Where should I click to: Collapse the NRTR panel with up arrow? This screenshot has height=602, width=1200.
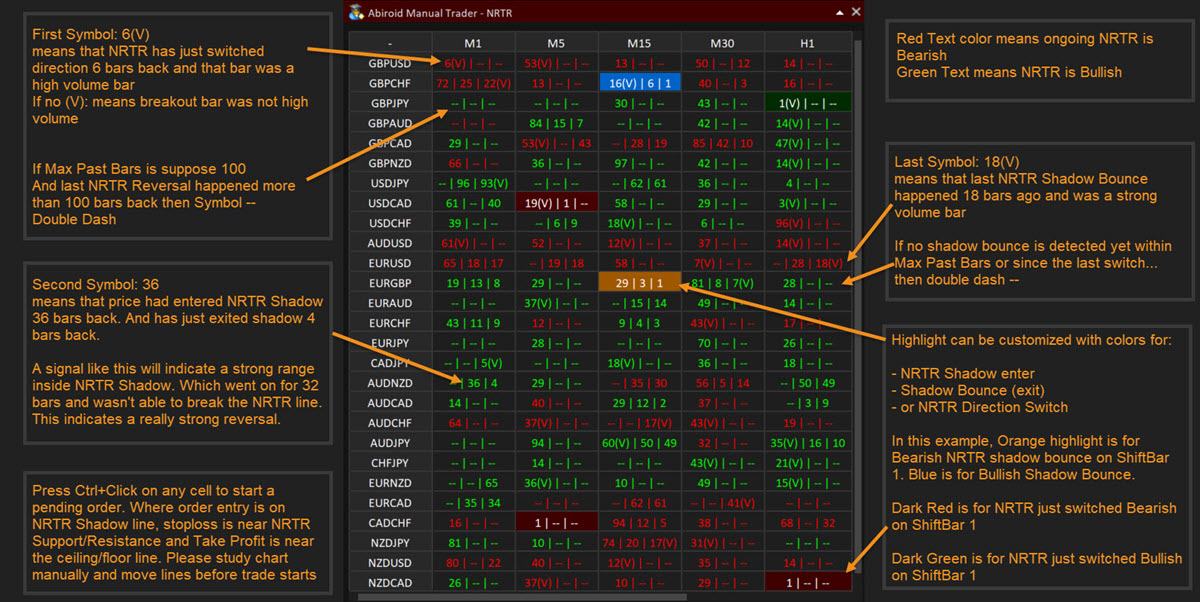coord(836,12)
